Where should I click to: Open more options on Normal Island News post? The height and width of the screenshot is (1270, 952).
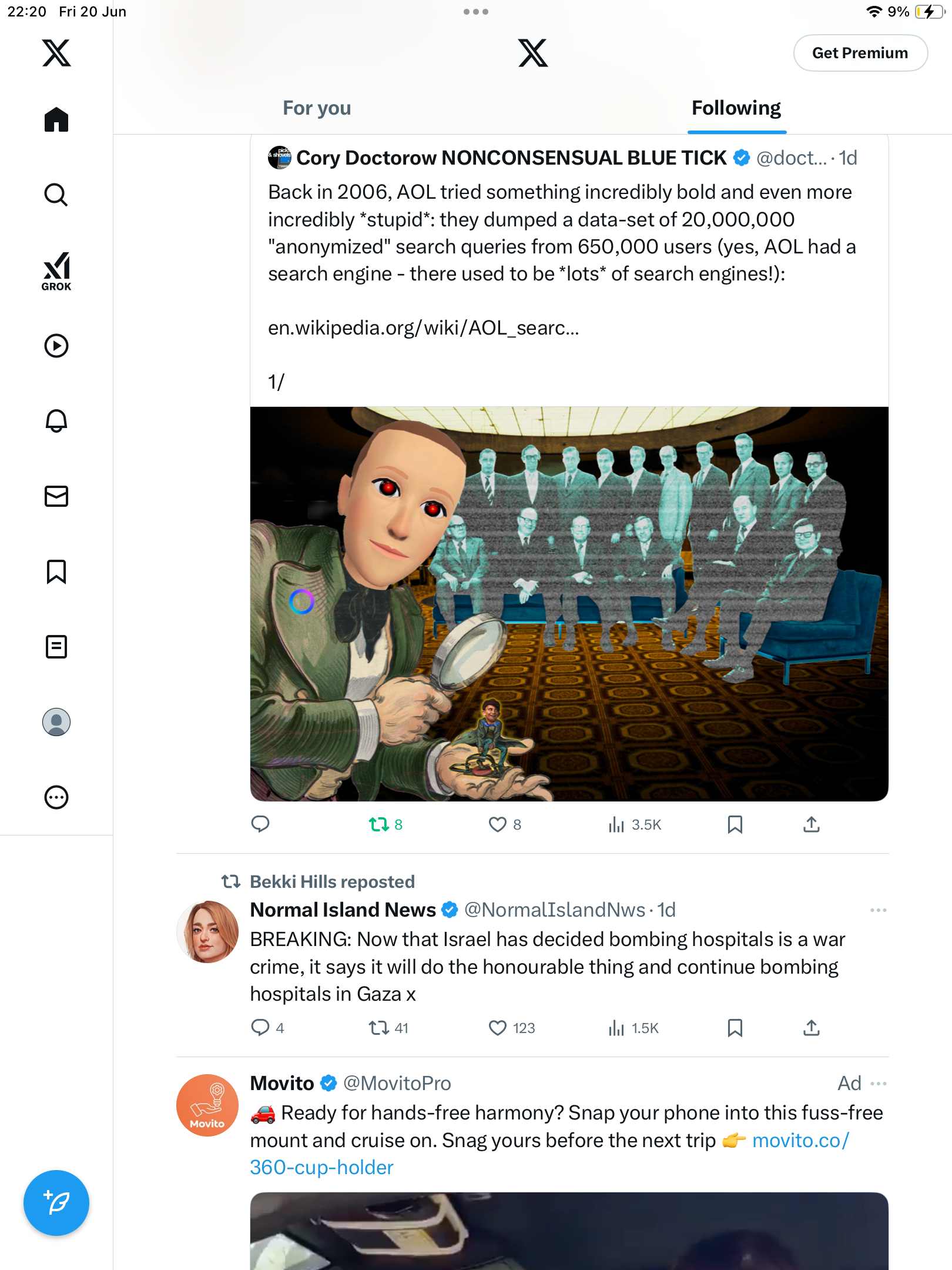[x=879, y=910]
